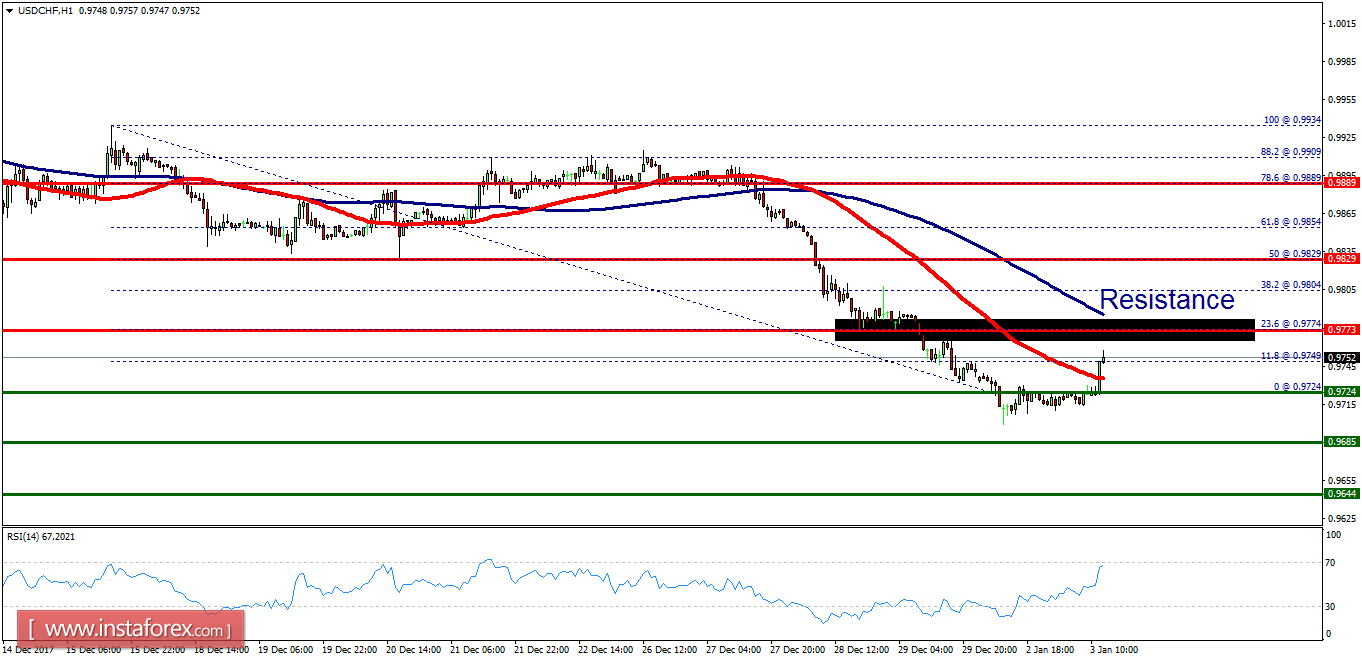The image size is (1362, 661).
Task: Click the RSI(14) 67.2021 indicator label
Action: [40, 537]
